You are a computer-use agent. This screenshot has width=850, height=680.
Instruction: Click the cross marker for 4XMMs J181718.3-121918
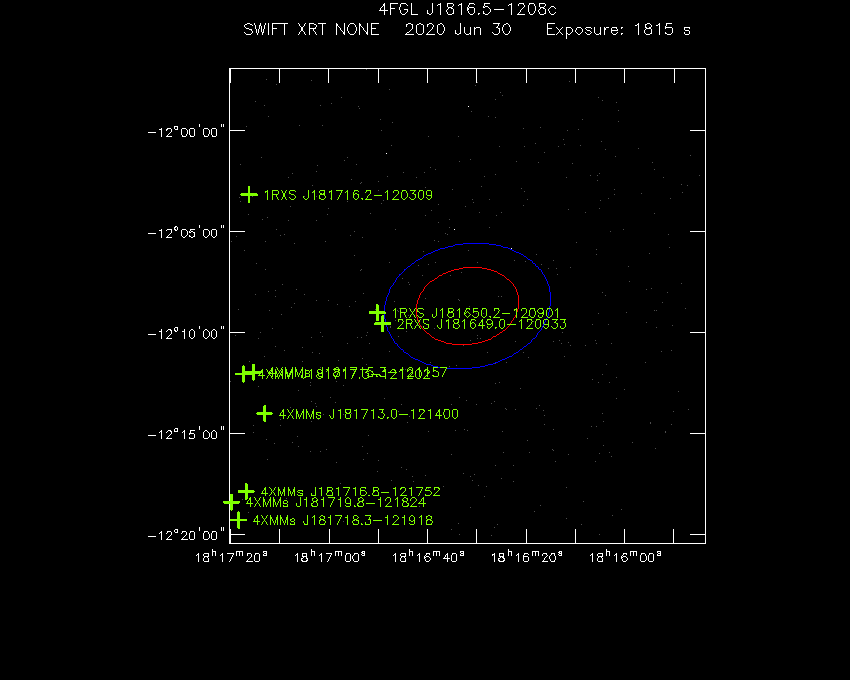click(x=238, y=521)
